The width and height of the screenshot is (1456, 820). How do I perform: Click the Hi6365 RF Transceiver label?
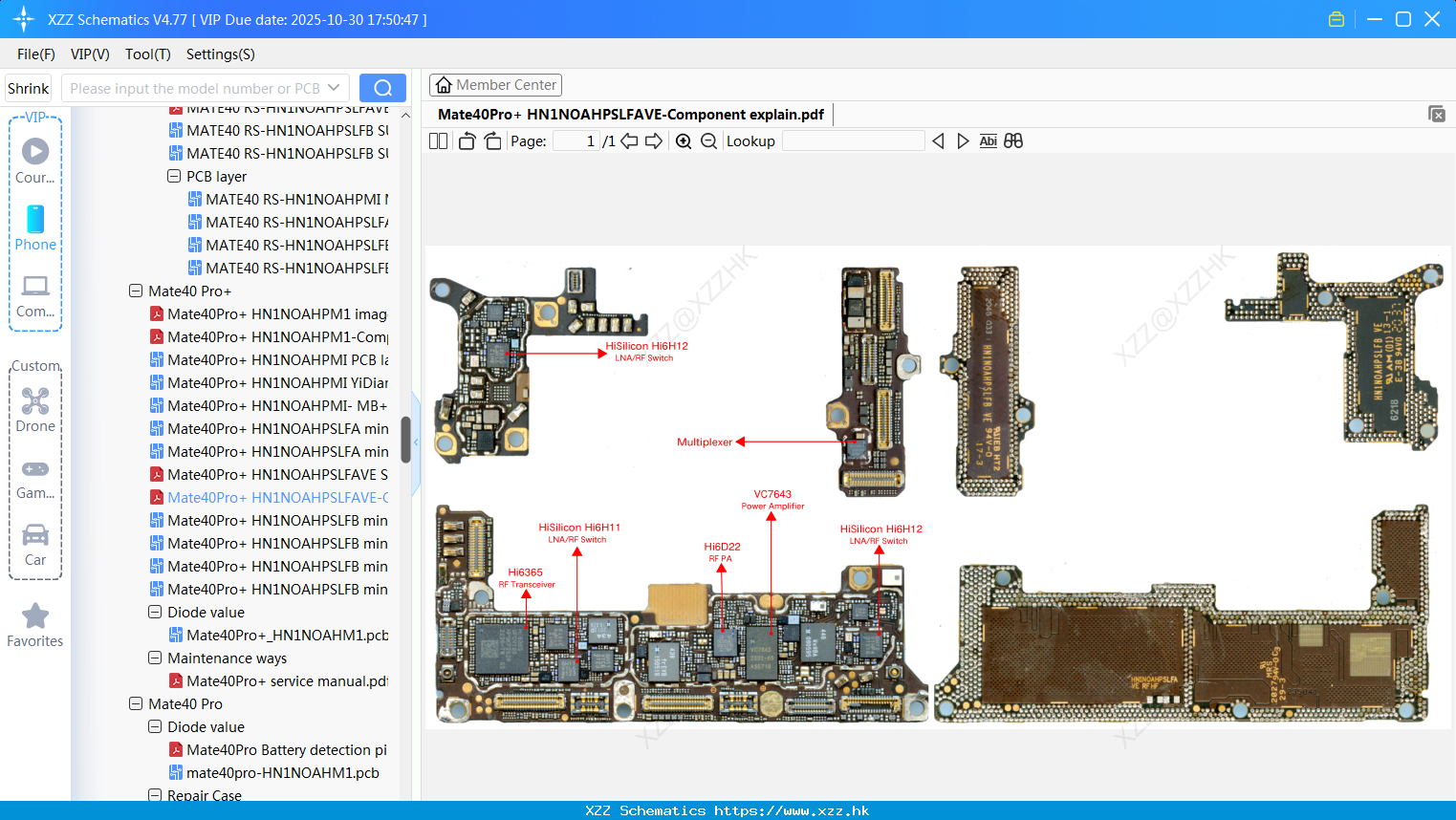(526, 578)
